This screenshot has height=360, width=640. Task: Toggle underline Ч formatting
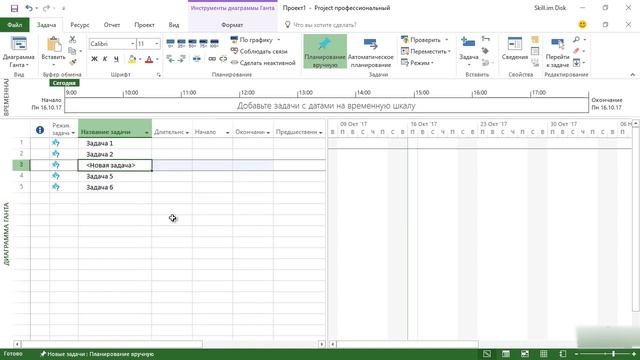(x=116, y=59)
